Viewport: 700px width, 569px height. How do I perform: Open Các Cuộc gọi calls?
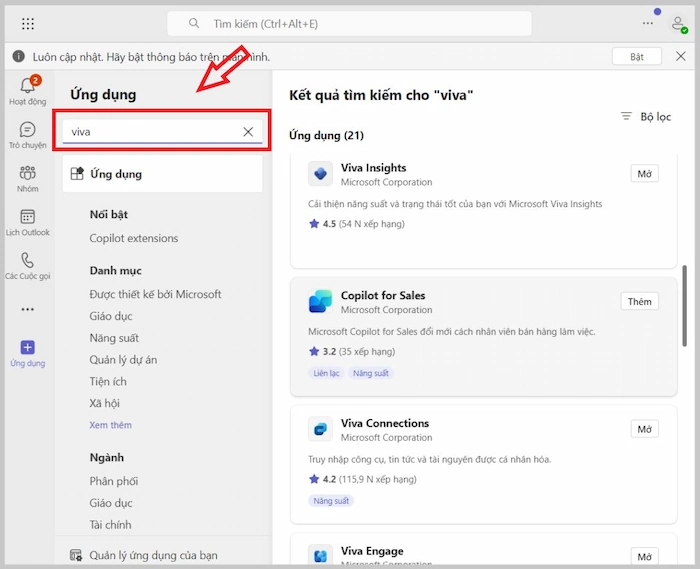pos(28,266)
